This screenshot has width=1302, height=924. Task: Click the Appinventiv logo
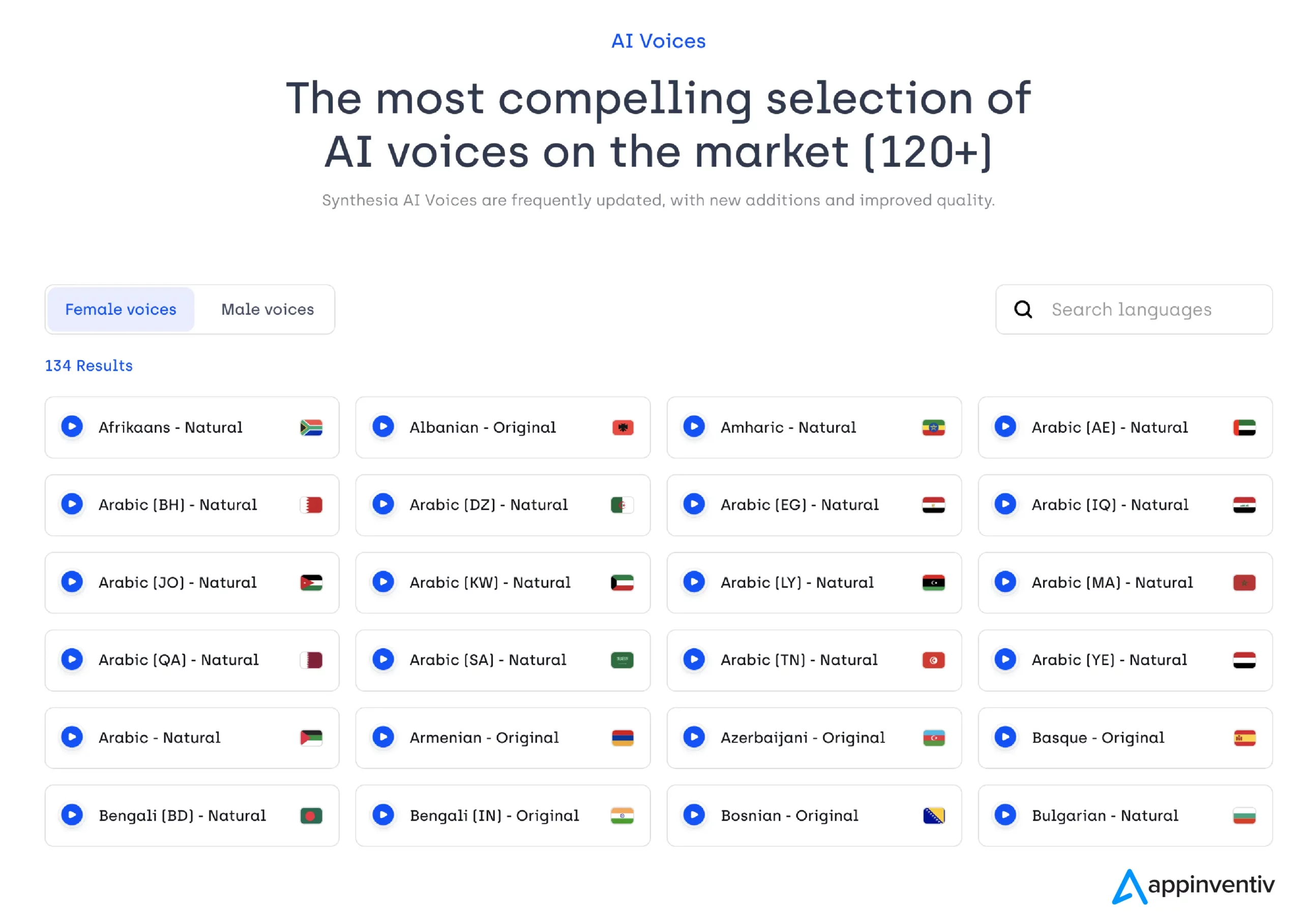[x=1193, y=885]
